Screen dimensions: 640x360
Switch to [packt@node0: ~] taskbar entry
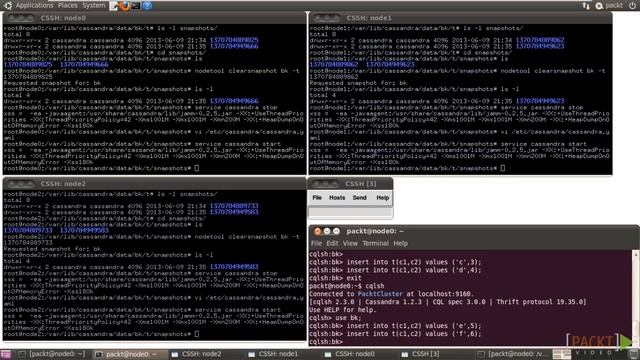point(52,354)
